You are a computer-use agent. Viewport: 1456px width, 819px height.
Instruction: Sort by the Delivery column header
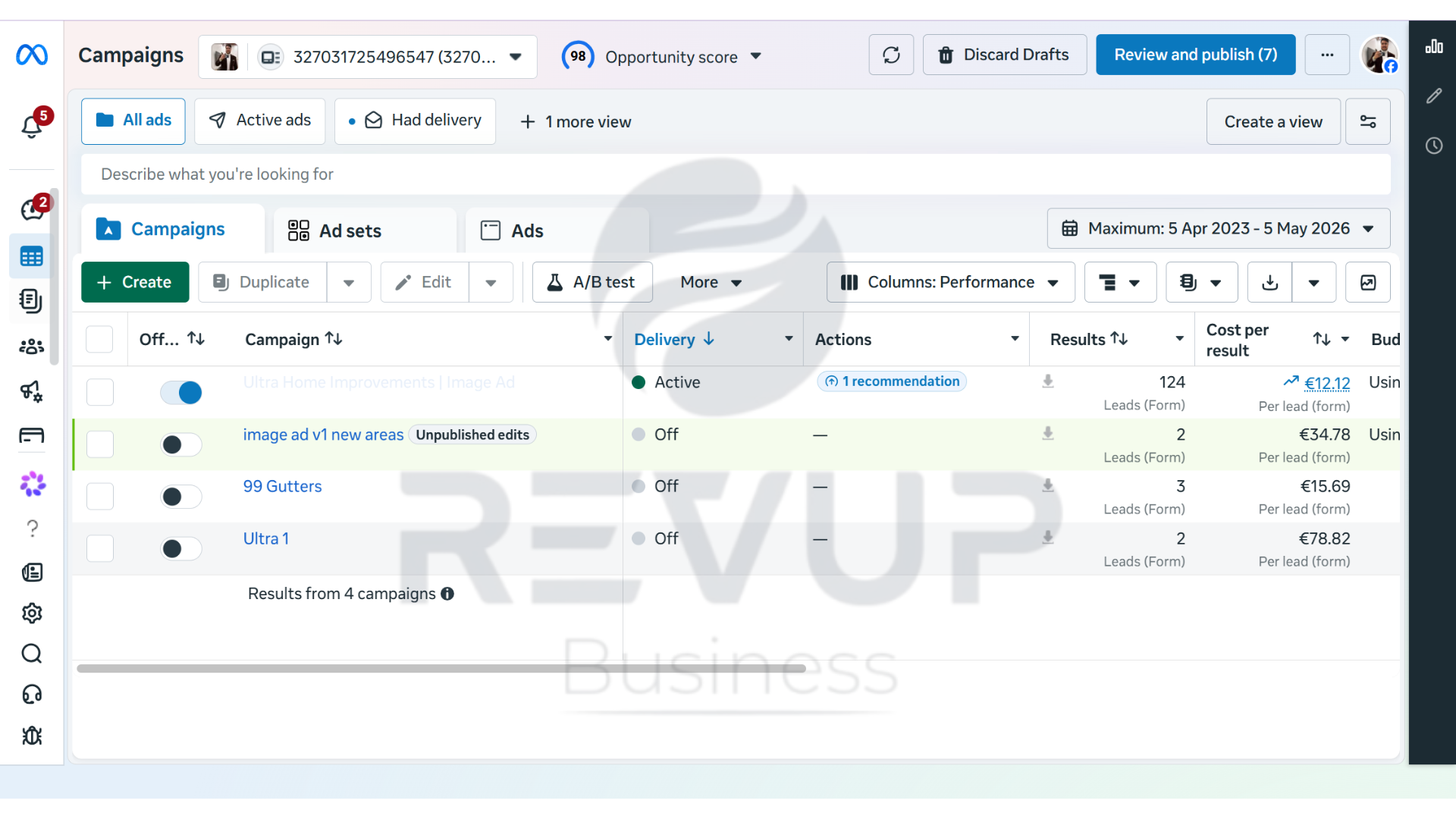click(674, 339)
